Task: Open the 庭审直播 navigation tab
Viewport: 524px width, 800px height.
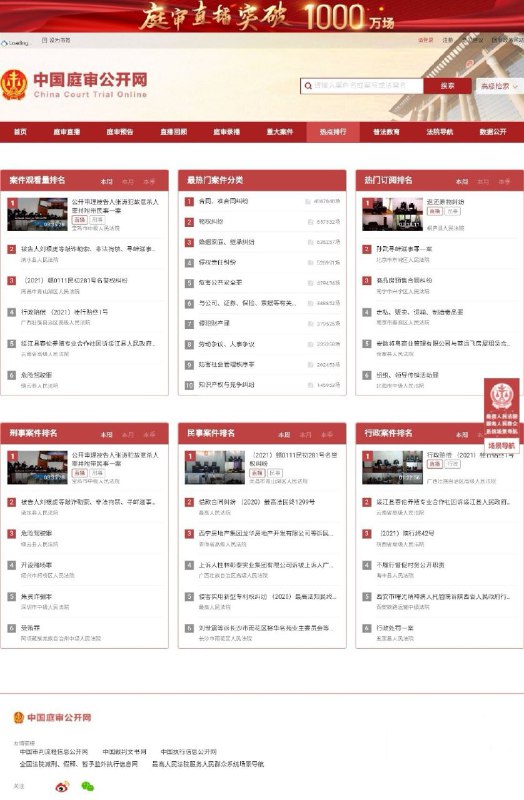Action: [x=67, y=132]
